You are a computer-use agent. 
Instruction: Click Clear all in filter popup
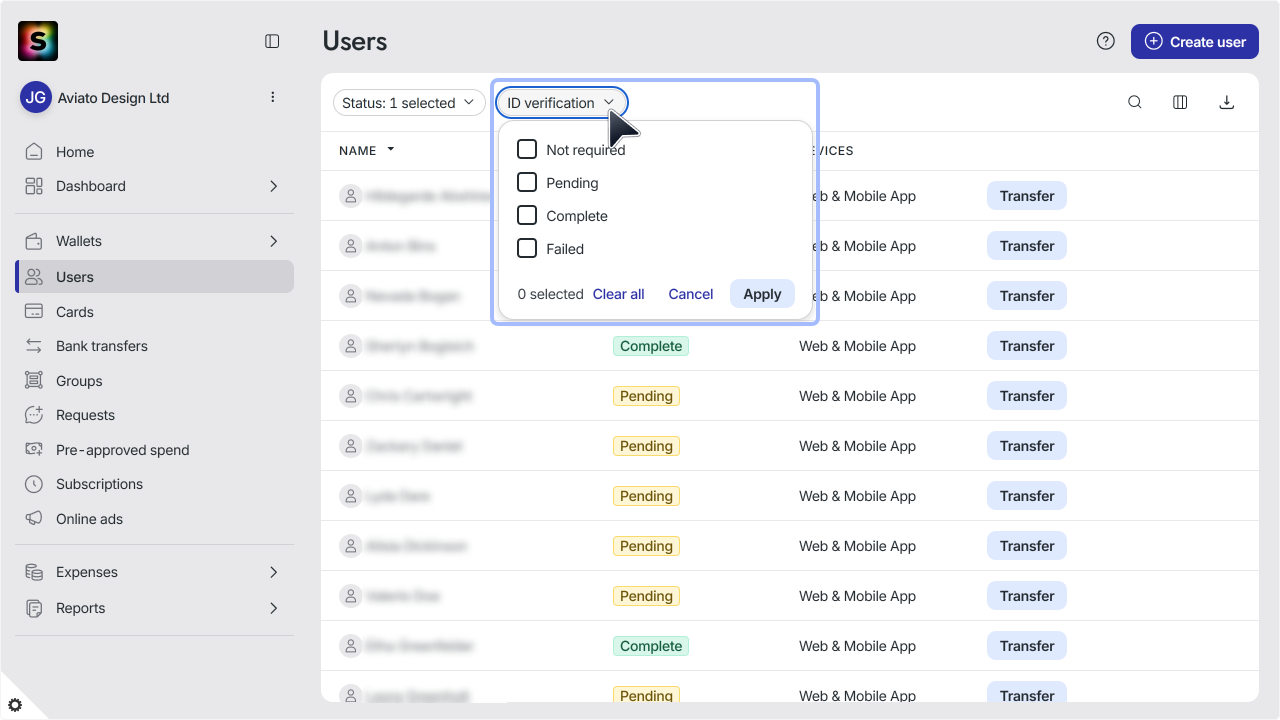click(x=618, y=294)
